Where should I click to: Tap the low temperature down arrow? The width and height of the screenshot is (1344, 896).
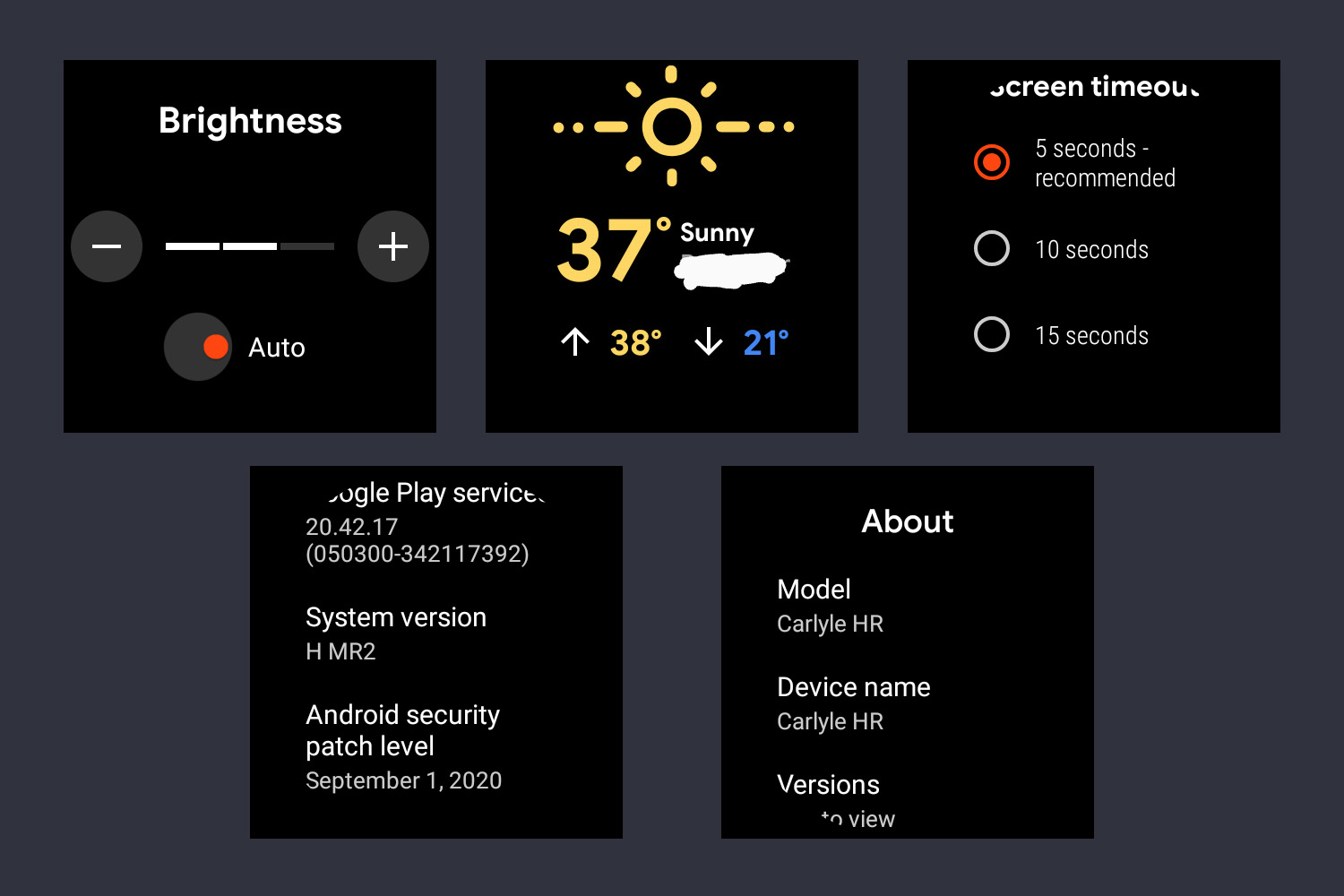(709, 342)
